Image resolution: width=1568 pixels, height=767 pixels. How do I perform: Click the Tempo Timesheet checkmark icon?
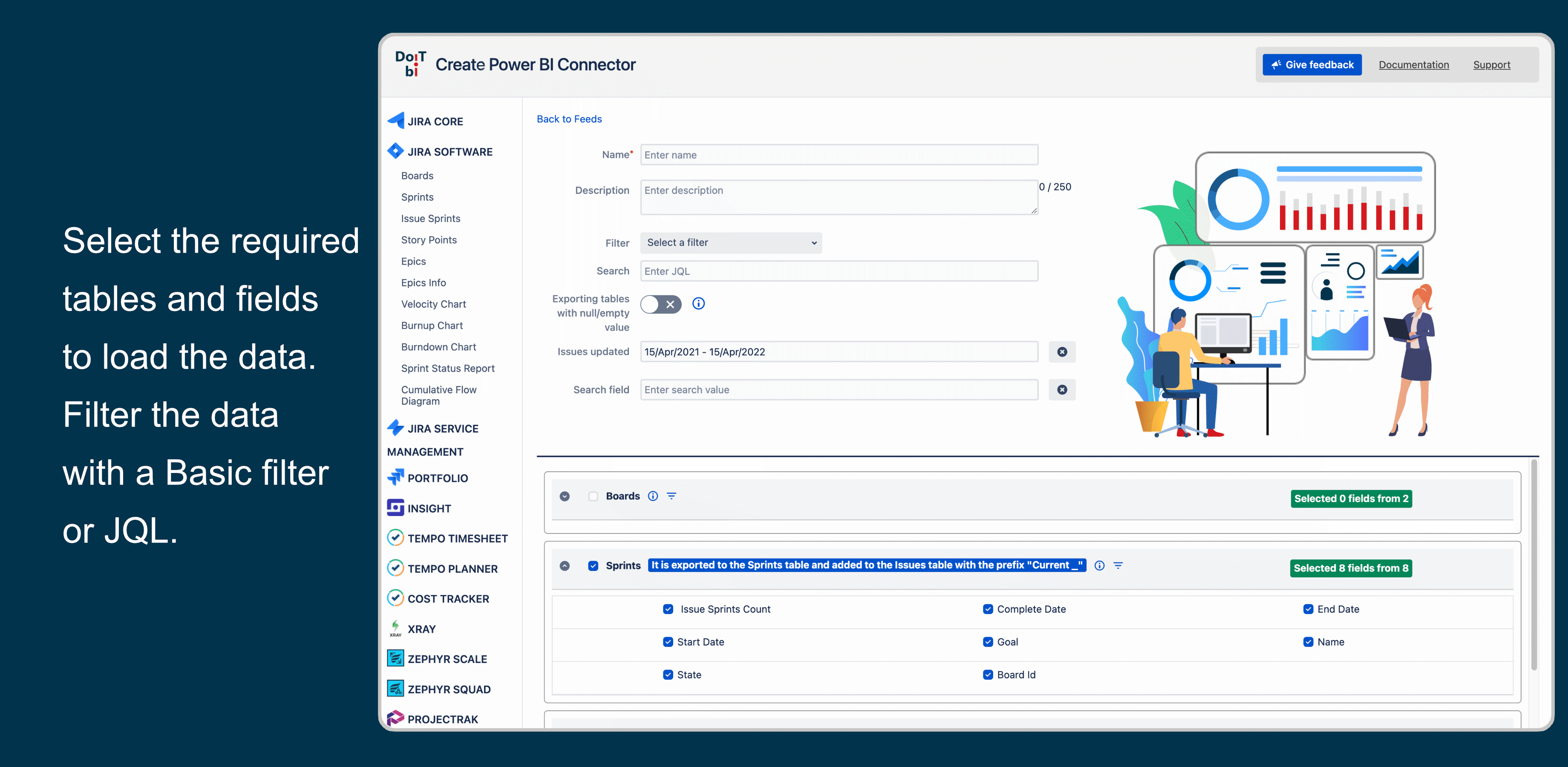396,537
